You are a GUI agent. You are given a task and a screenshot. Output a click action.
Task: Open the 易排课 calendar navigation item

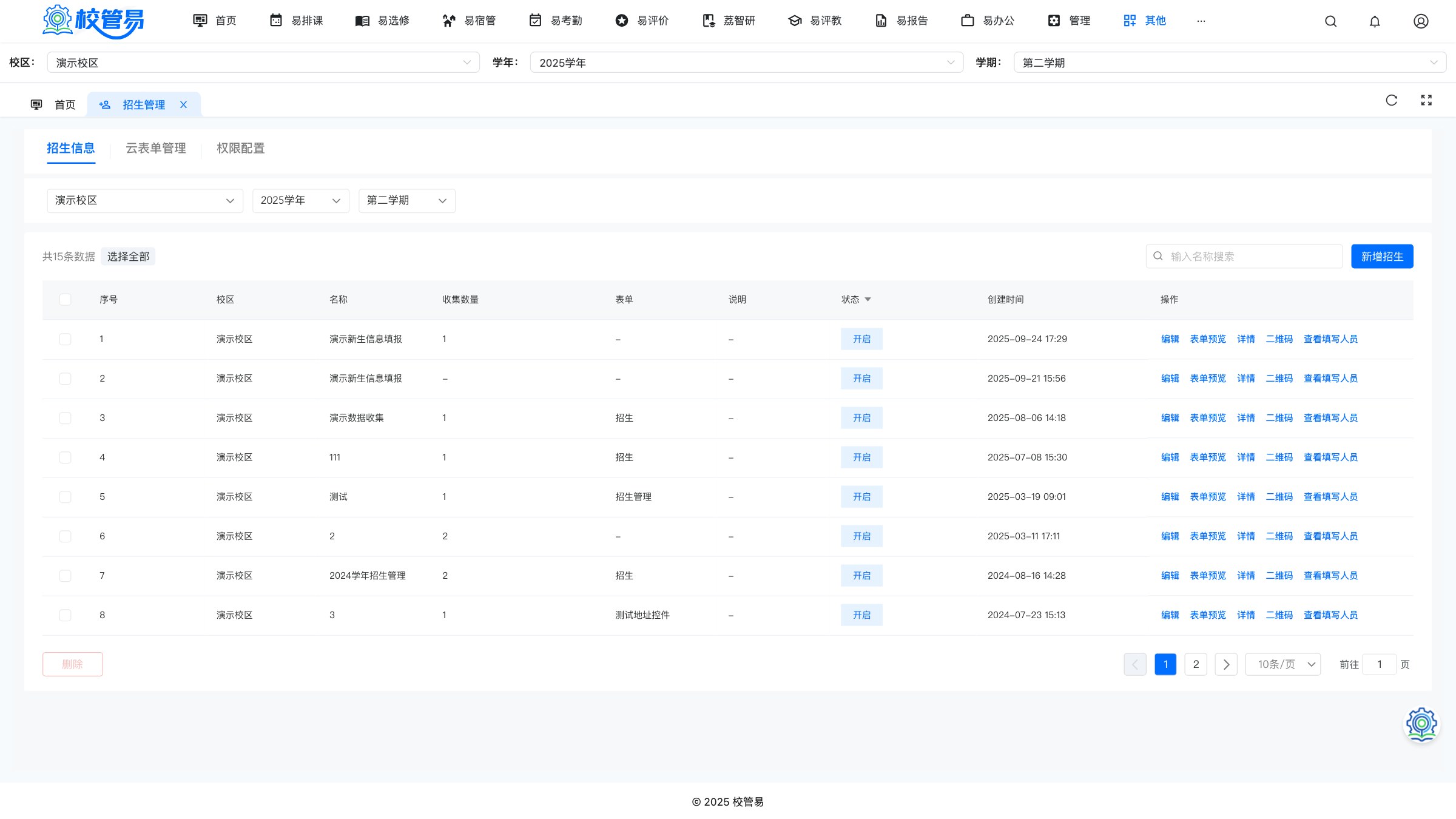pos(296,21)
